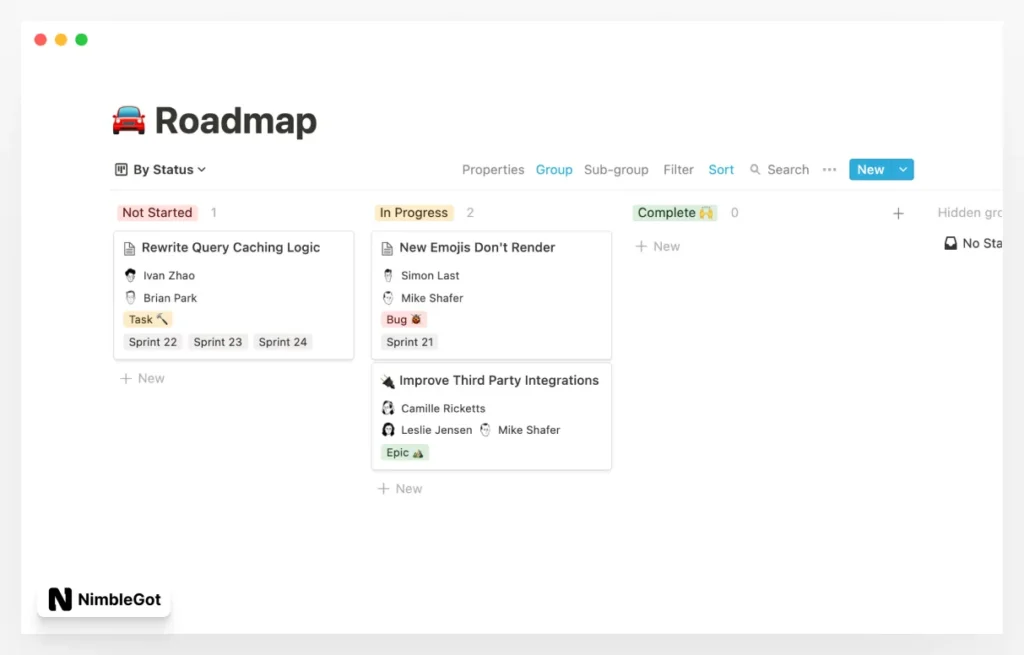
Task: Open the Sub-group menu
Action: click(x=615, y=169)
